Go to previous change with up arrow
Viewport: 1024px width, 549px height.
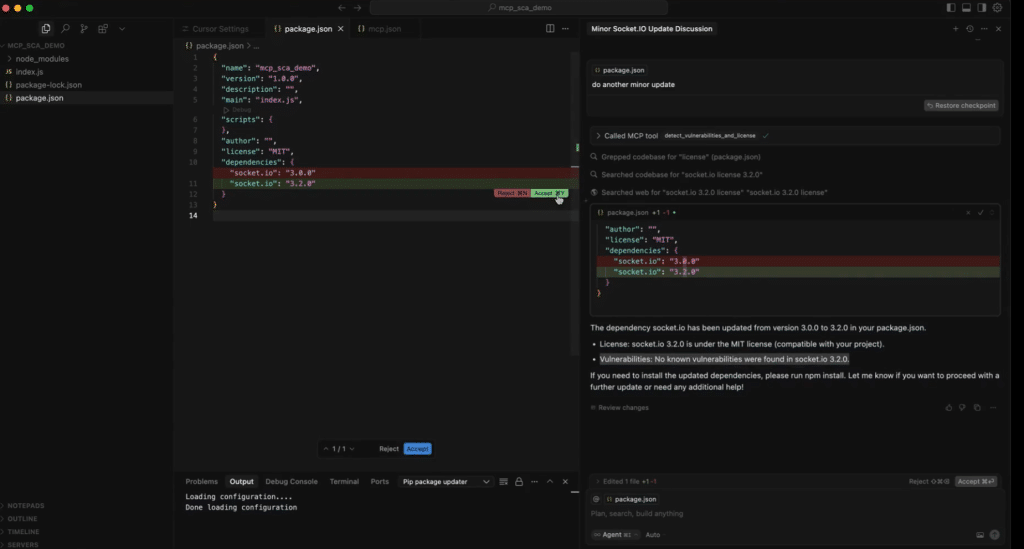[x=326, y=449]
